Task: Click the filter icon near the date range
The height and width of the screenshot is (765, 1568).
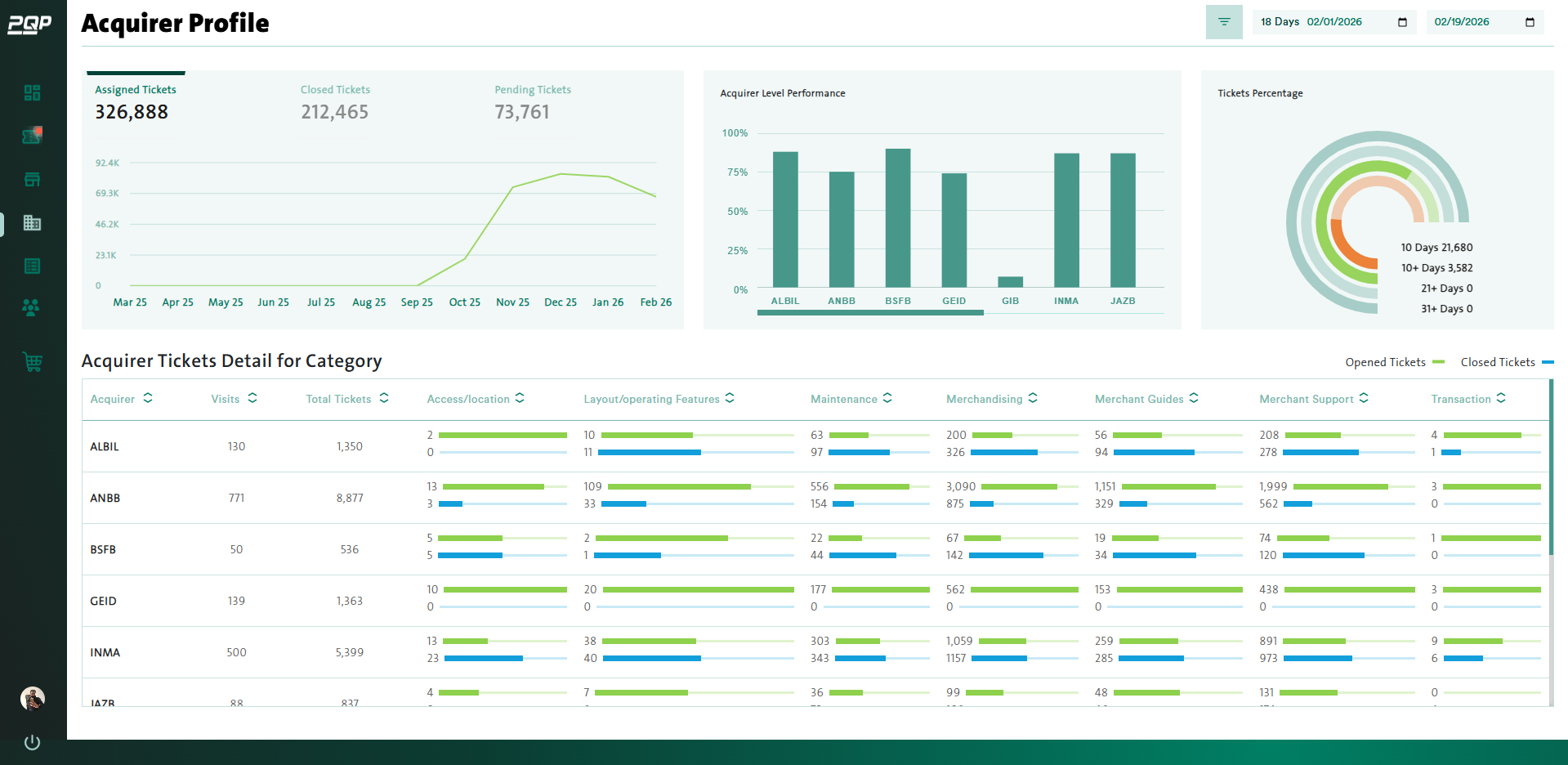Action: [1223, 22]
